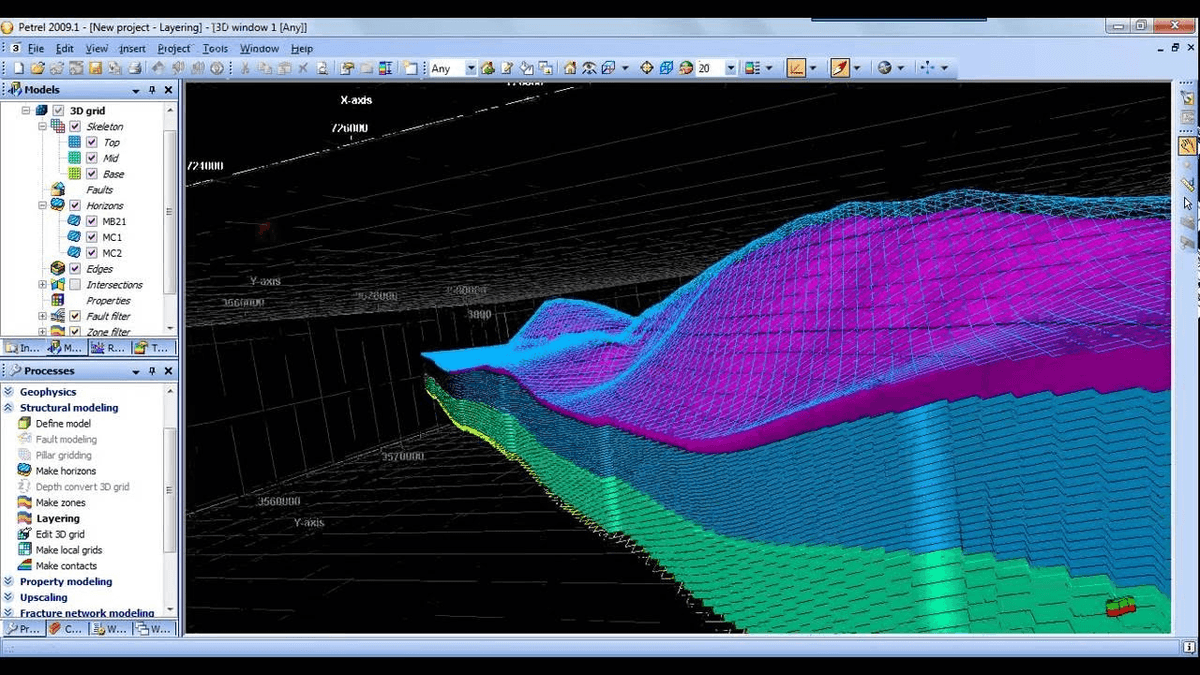Screen dimensions: 1200x675
Task: Toggle the Skeleton Top checkbox
Action: click(92, 143)
